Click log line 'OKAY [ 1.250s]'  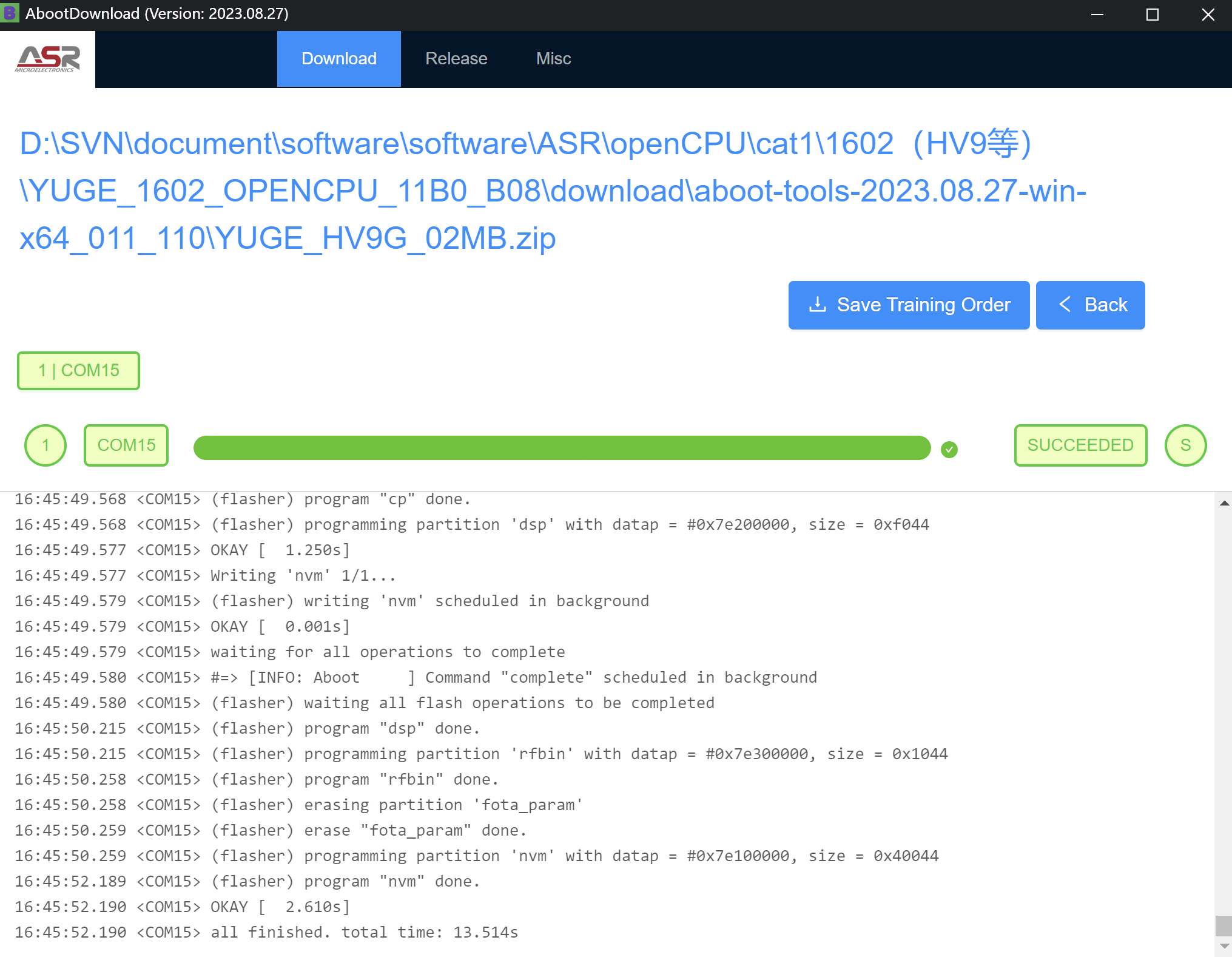183,550
